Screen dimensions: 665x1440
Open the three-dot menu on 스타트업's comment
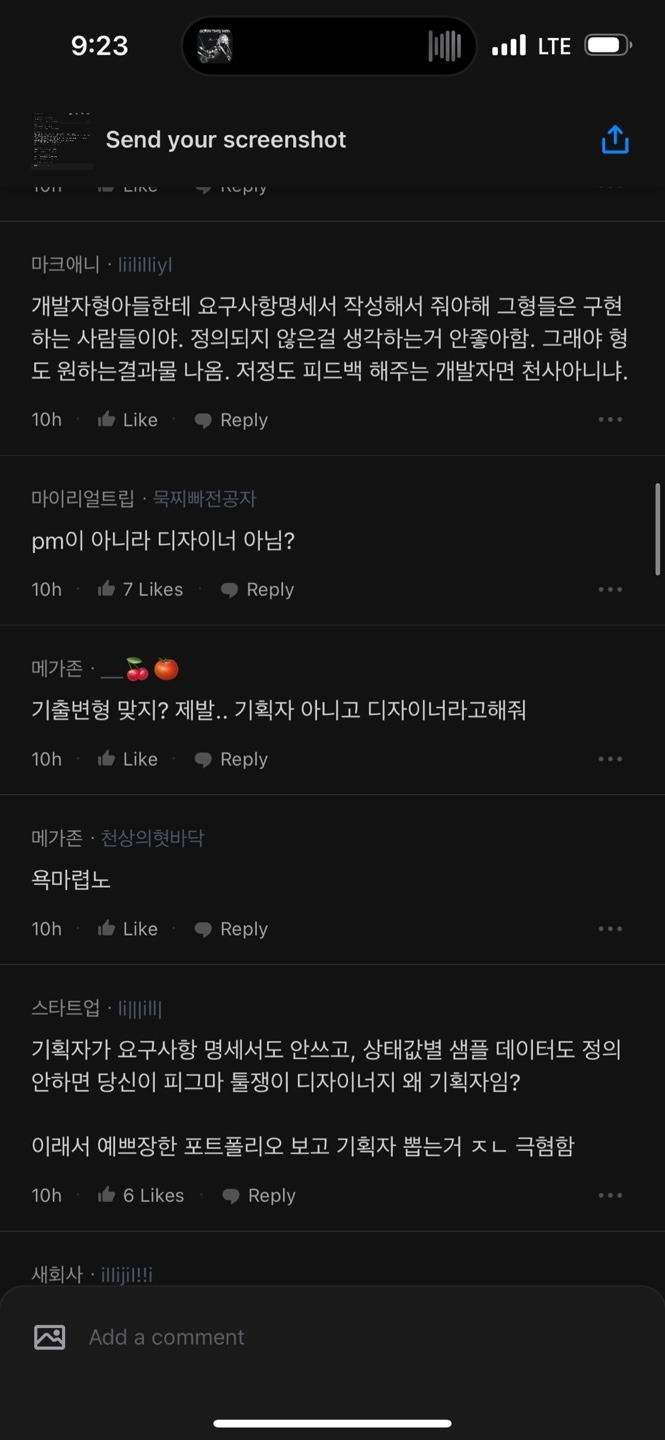610,1195
